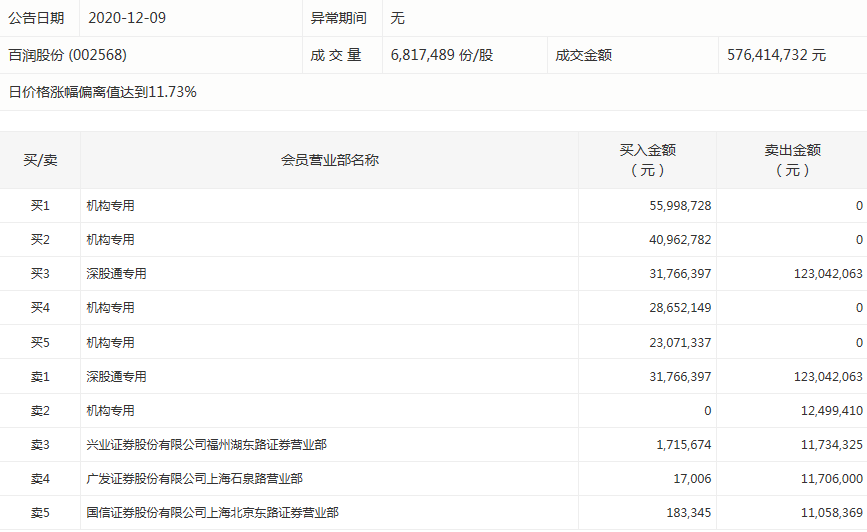Click the 卖出金额 column header
This screenshot has width=867, height=532.
click(792, 160)
